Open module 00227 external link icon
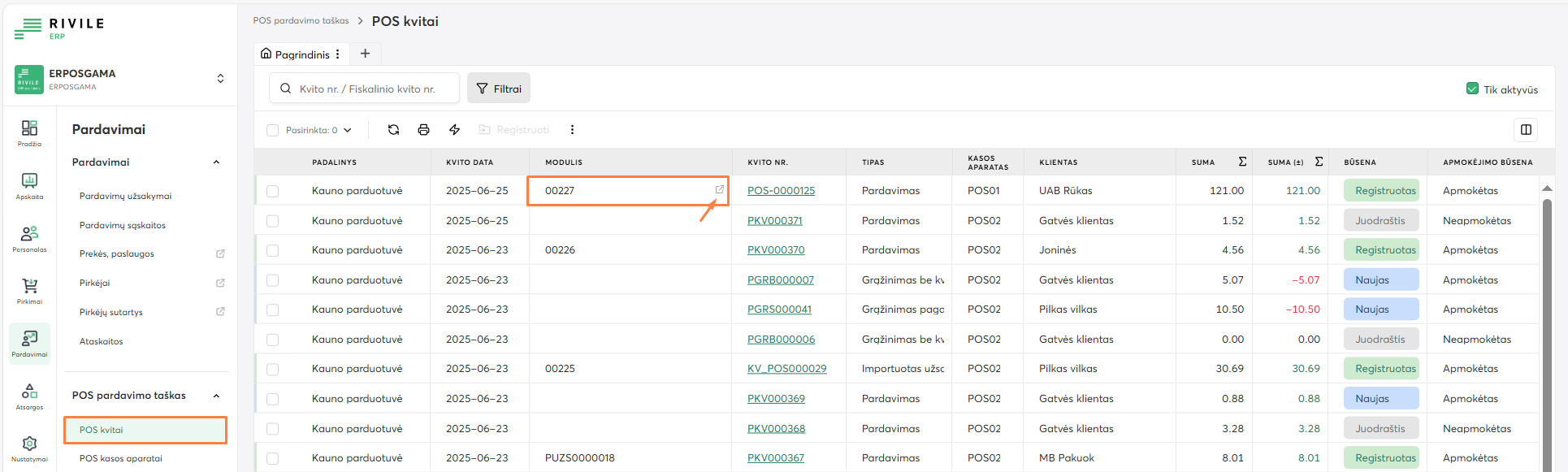1568x472 pixels. click(719, 189)
